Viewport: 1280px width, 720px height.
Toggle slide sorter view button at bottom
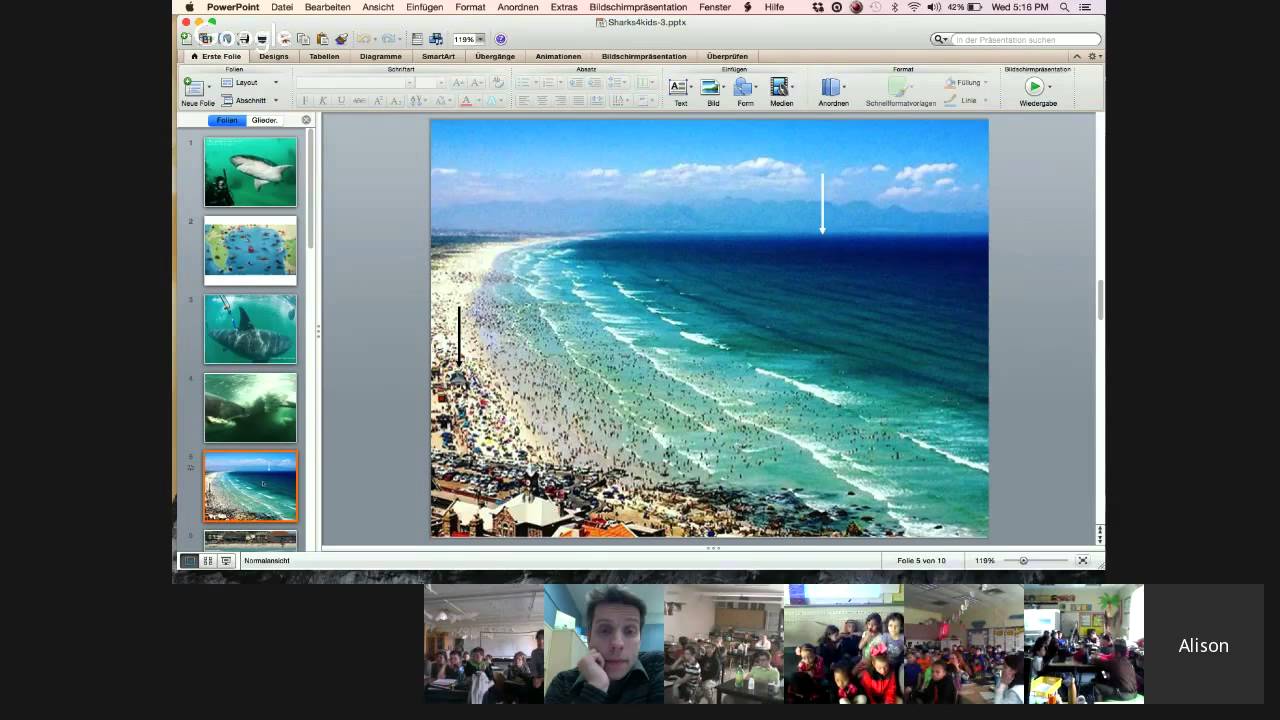coord(208,561)
